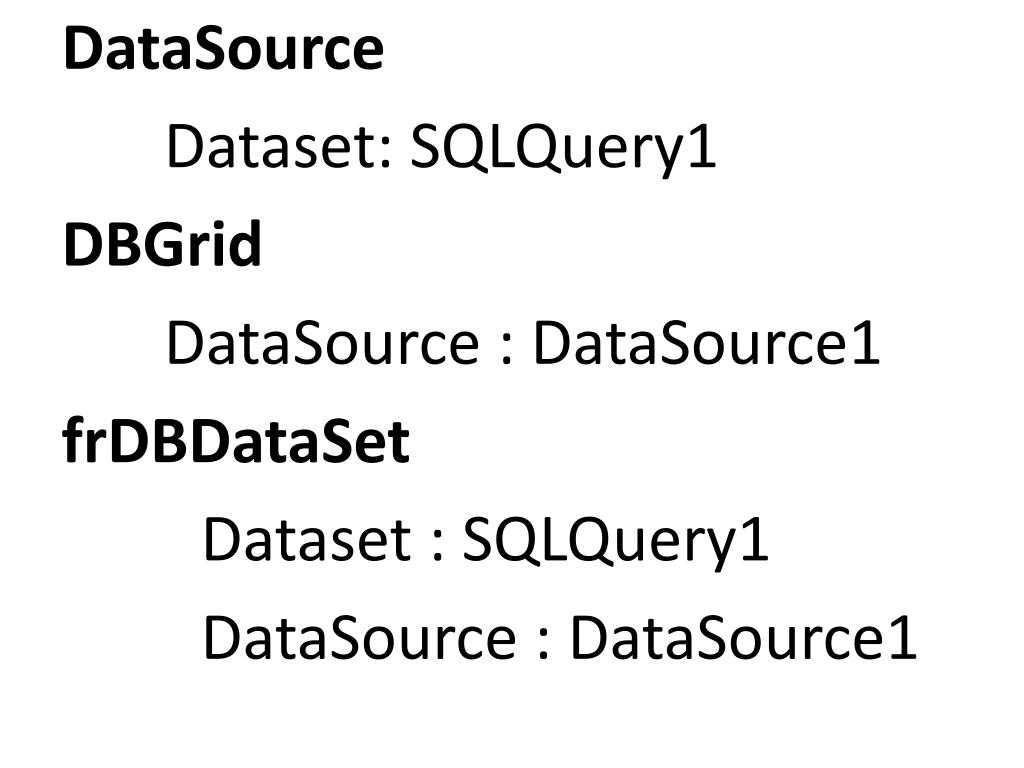Select the DataSource1 value under frDBDataSet
Viewport: 1024px width, 768px height.
(x=744, y=637)
